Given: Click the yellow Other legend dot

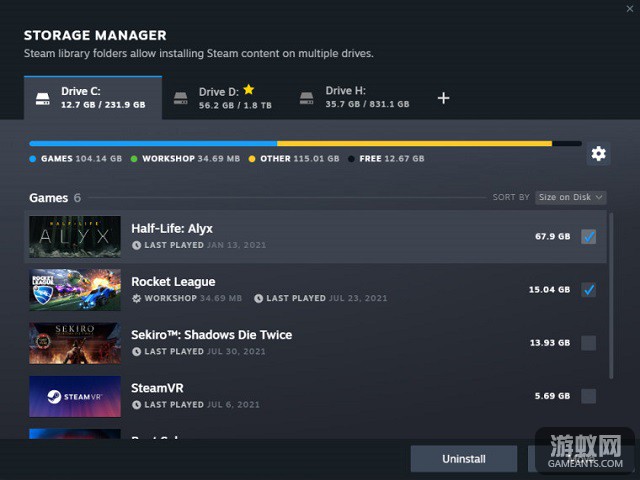Looking at the screenshot, I should pyautogui.click(x=252, y=159).
